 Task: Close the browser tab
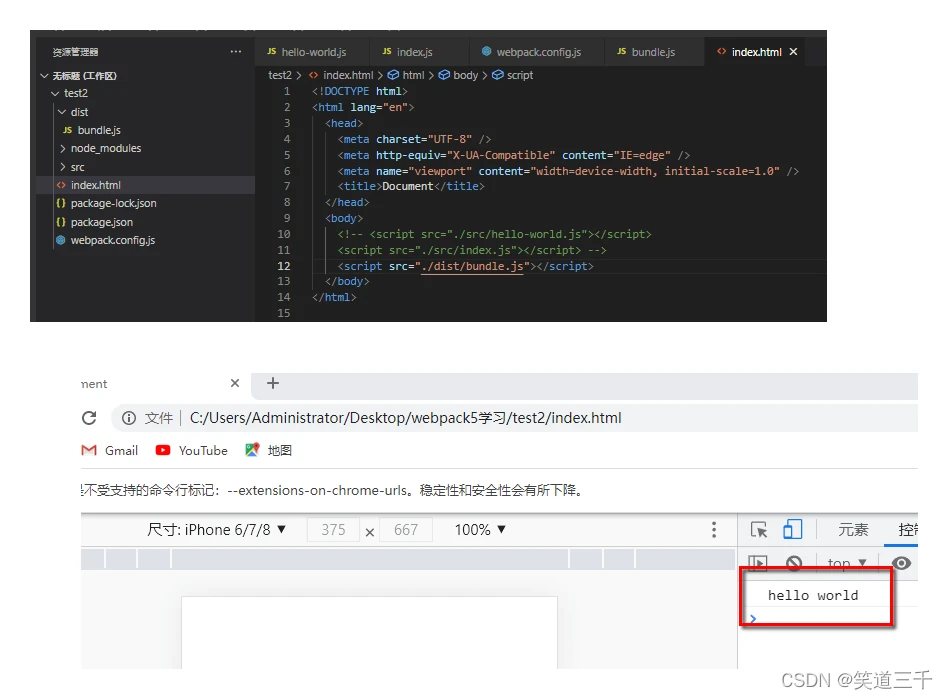[235, 383]
